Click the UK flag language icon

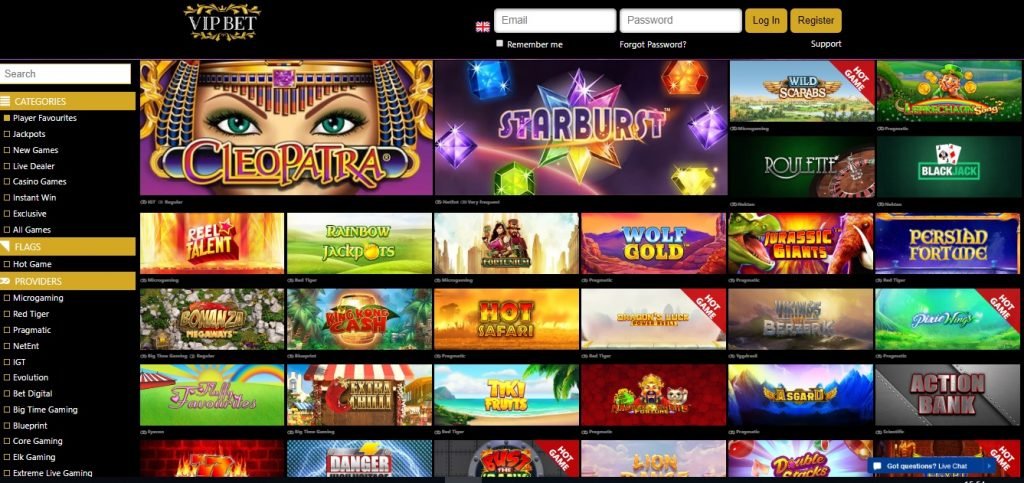coord(483,27)
